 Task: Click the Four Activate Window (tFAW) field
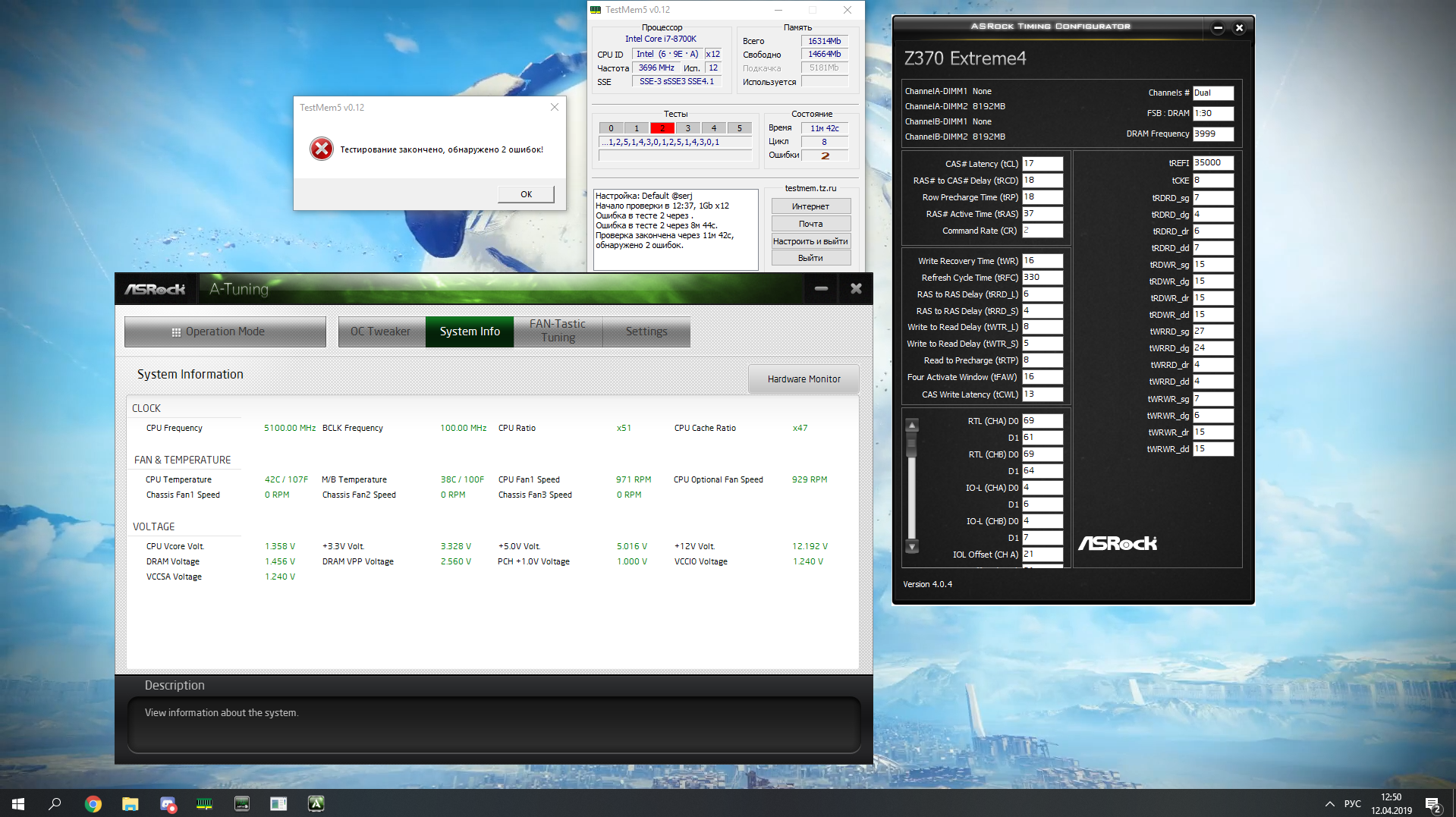coord(1042,377)
